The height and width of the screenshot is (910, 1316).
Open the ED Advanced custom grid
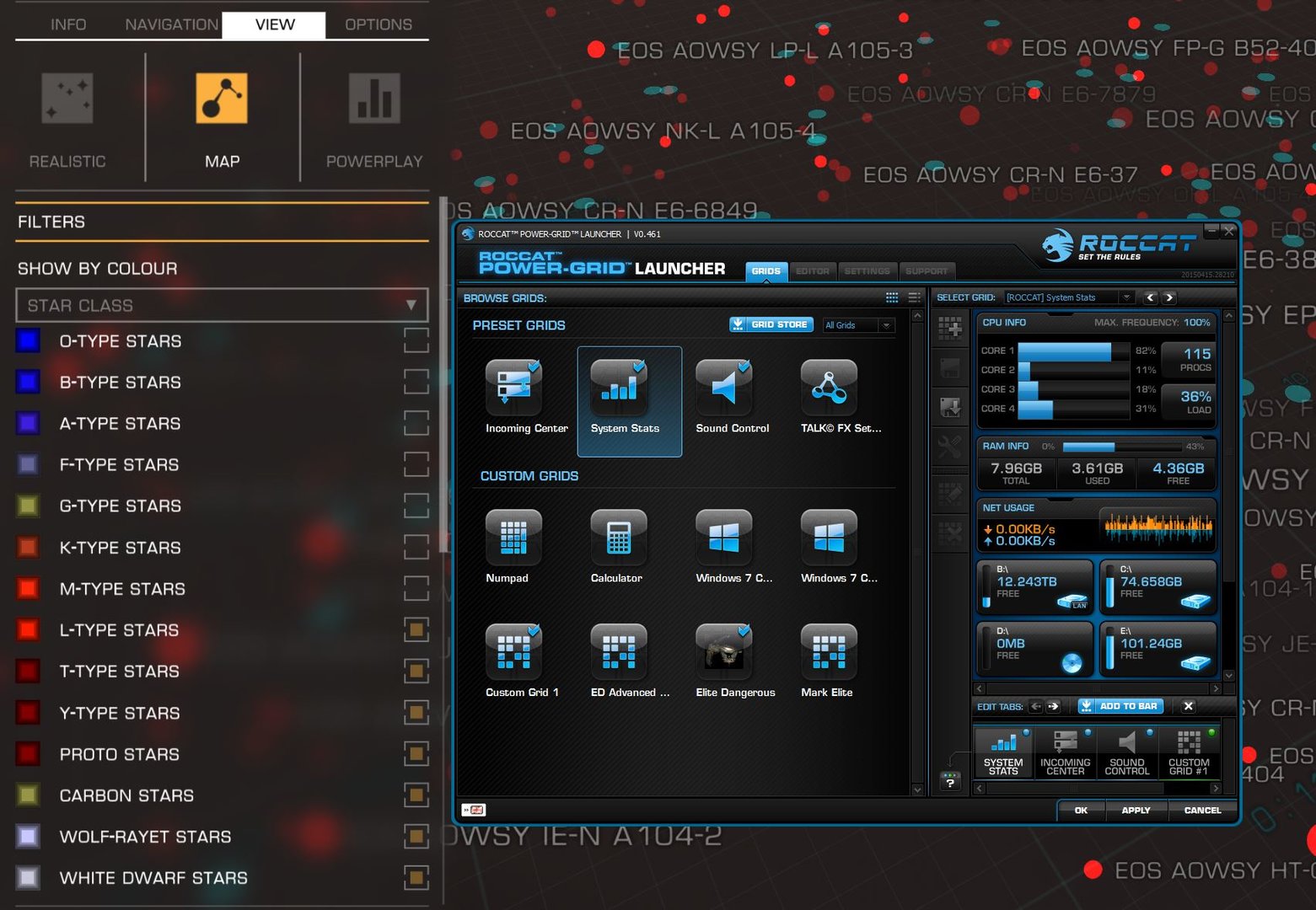click(x=619, y=652)
